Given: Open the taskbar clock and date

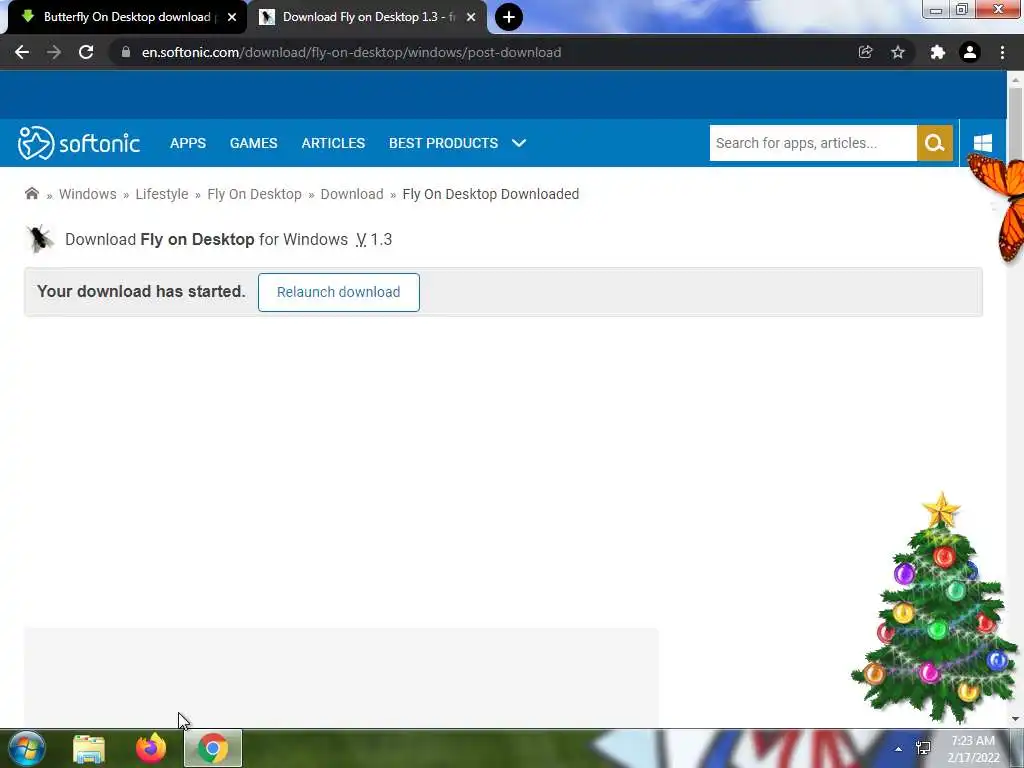Looking at the screenshot, I should click(973, 749).
